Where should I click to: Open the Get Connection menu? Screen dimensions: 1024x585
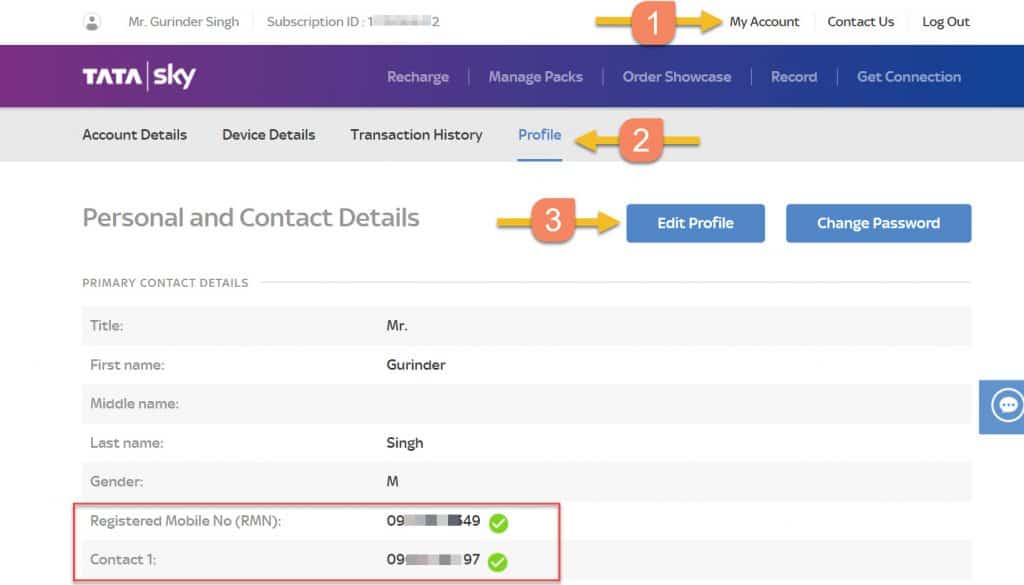[x=908, y=76]
